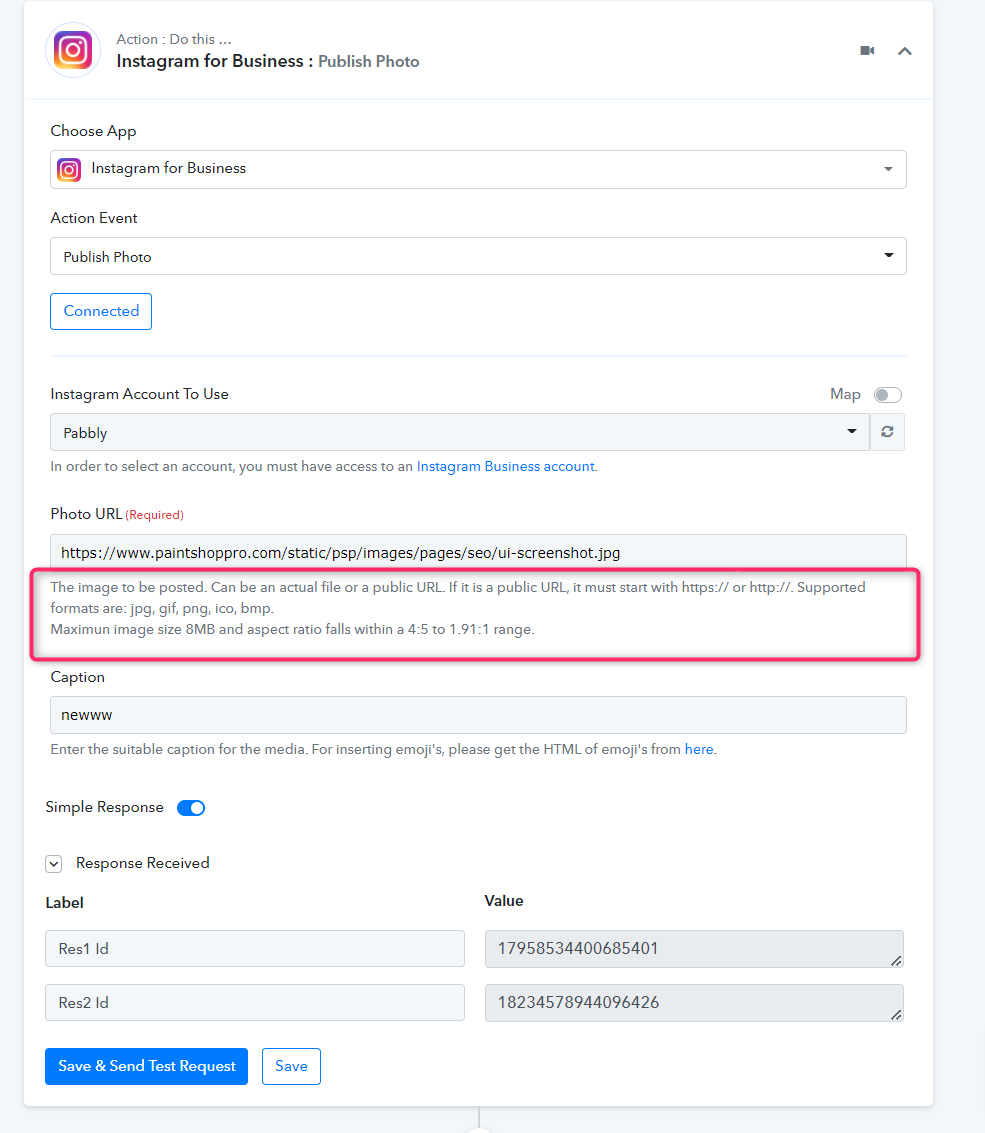Click the Instagram icon in Choose App field
This screenshot has width=985, height=1133.
tap(69, 169)
